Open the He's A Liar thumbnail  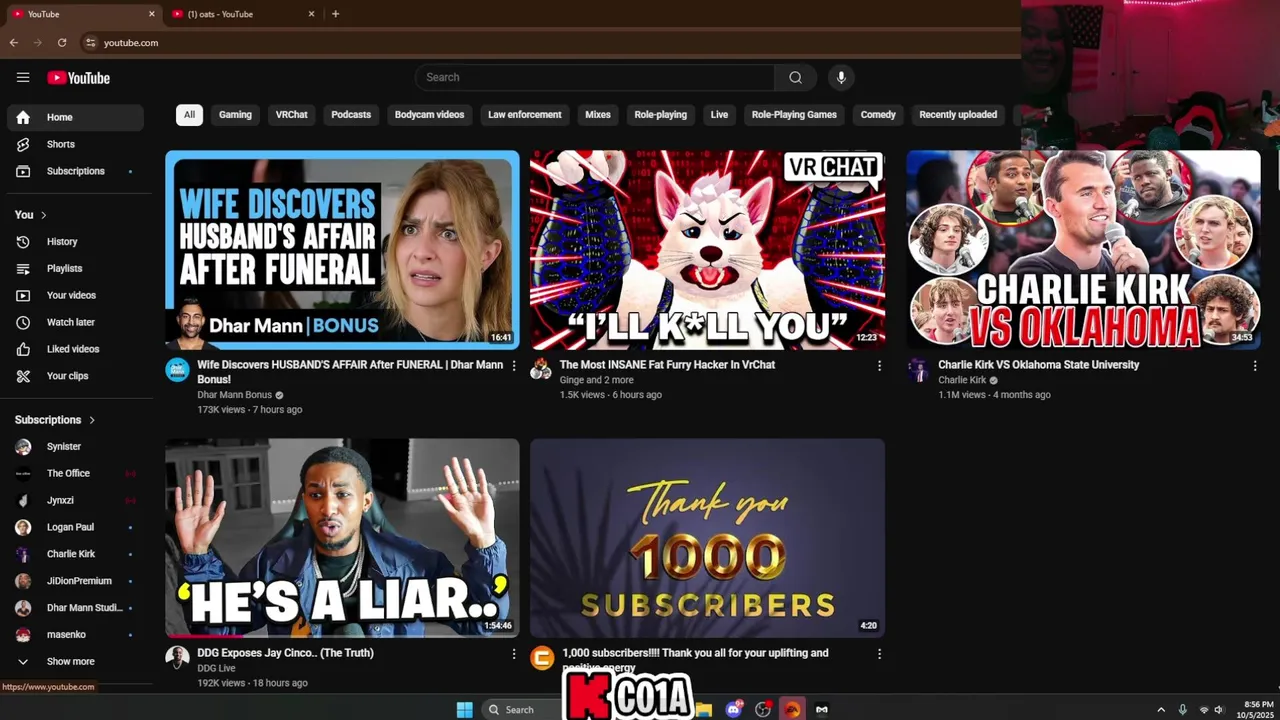pos(342,537)
